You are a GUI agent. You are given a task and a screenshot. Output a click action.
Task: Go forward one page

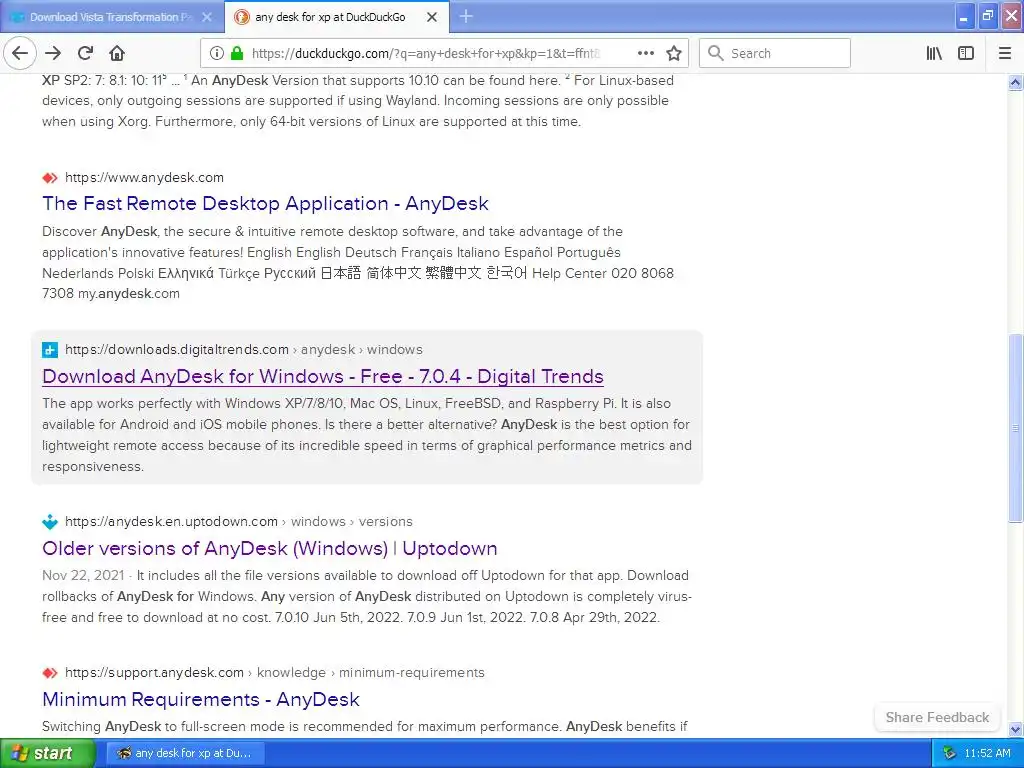pos(53,53)
